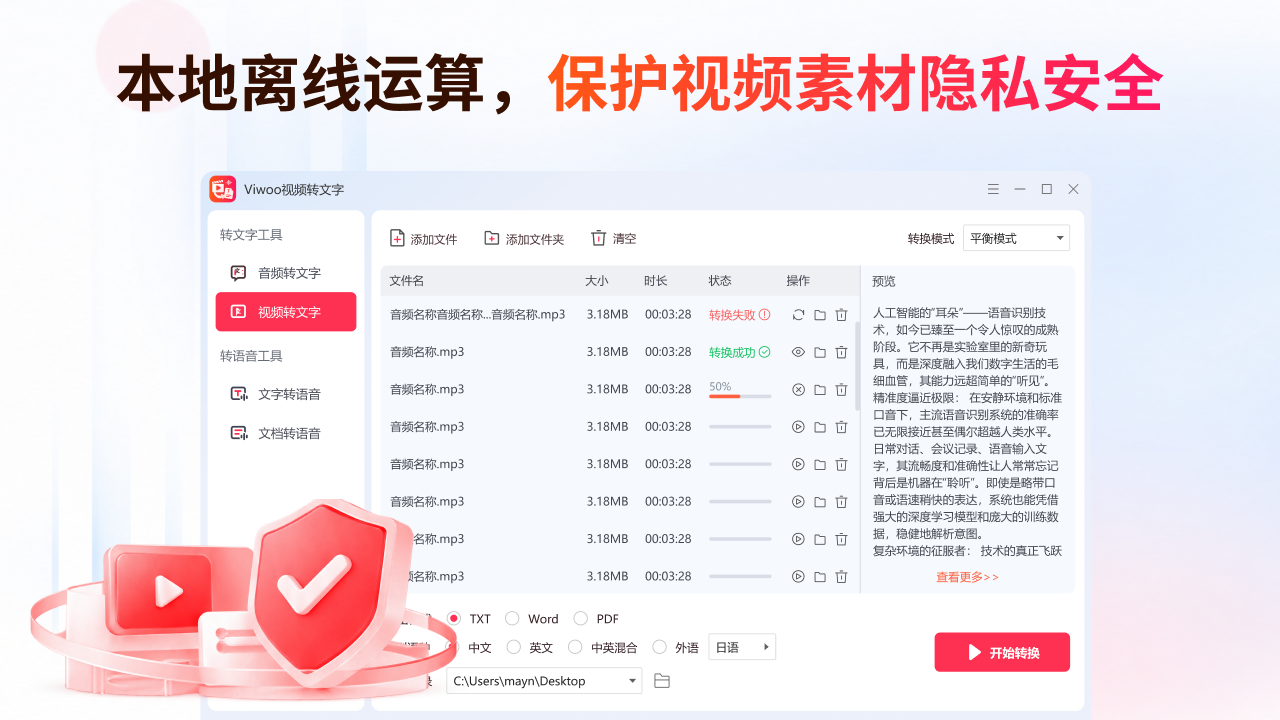Start conversion with 开始转换 button
Viewport: 1280px width, 720px height.
coord(1002,652)
